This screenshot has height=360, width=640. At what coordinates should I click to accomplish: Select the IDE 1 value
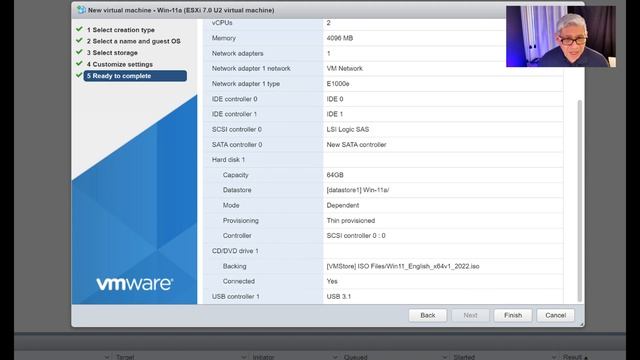[x=335, y=114]
